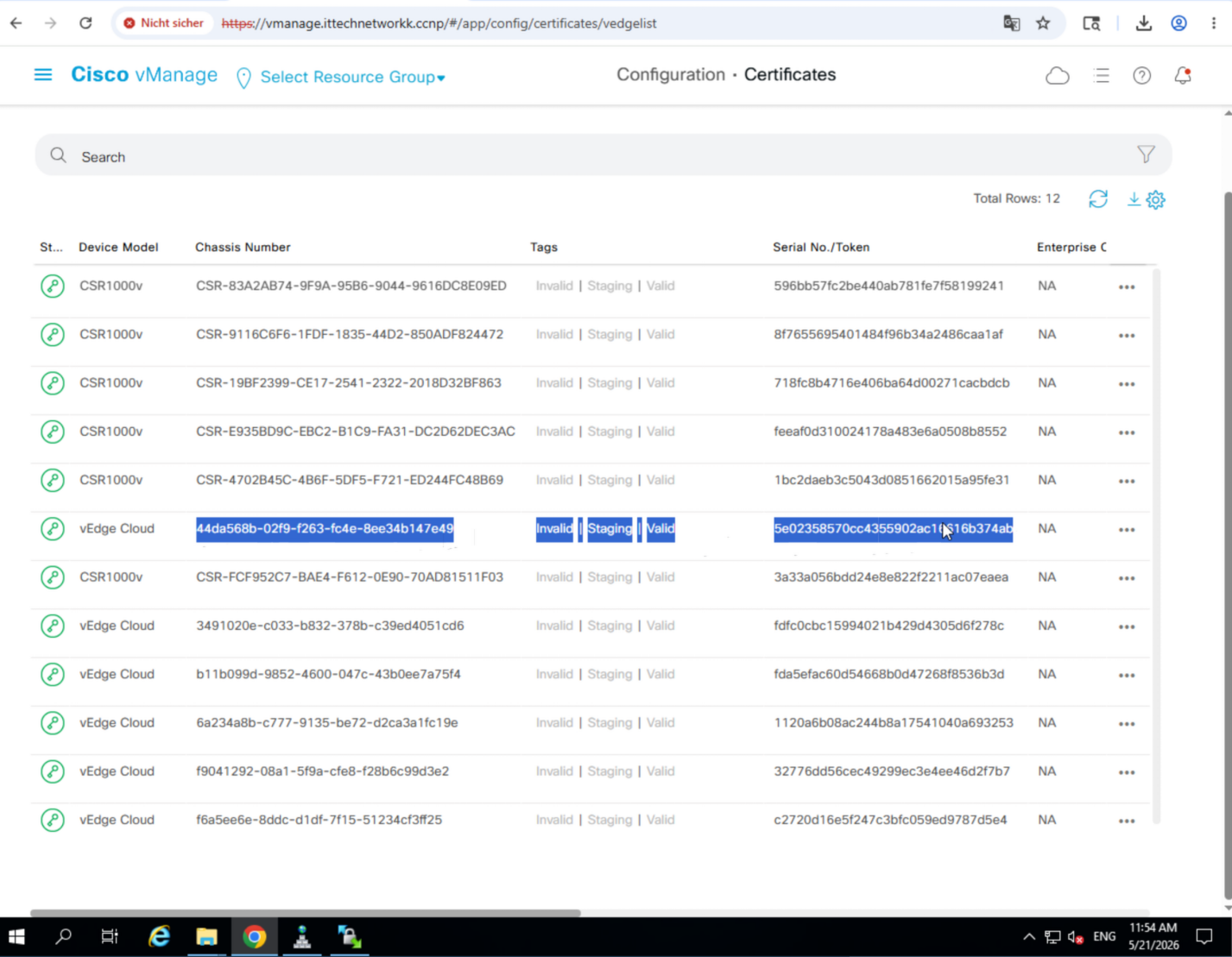1232x957 pixels.
Task: Open browser downloads icon
Action: pos(1144,23)
